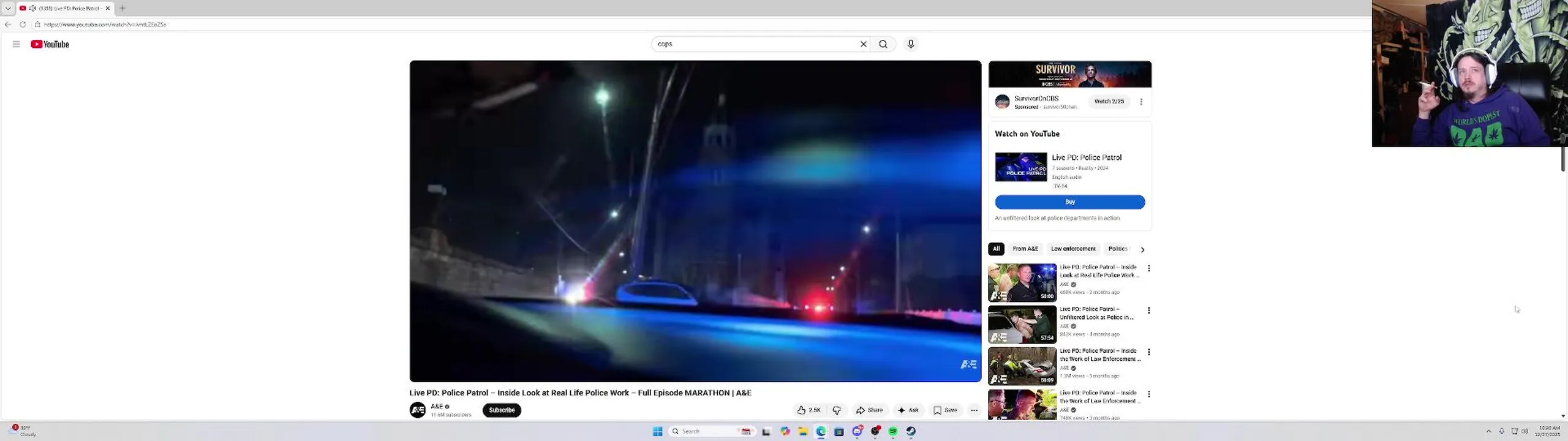Go back with the browser back arrow

(8, 24)
